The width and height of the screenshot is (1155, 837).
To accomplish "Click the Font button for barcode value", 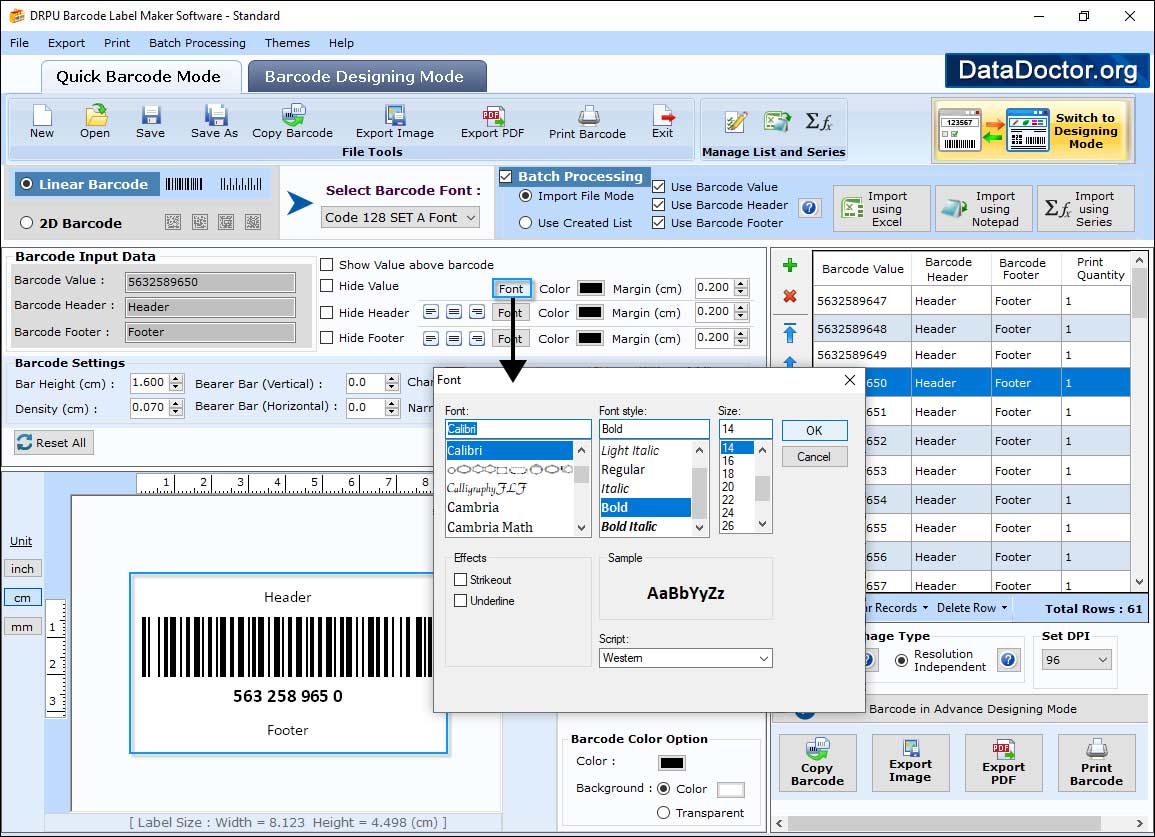I will point(511,288).
